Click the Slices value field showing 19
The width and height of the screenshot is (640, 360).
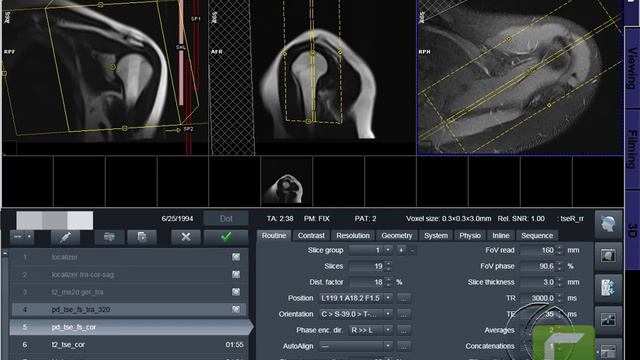point(366,266)
